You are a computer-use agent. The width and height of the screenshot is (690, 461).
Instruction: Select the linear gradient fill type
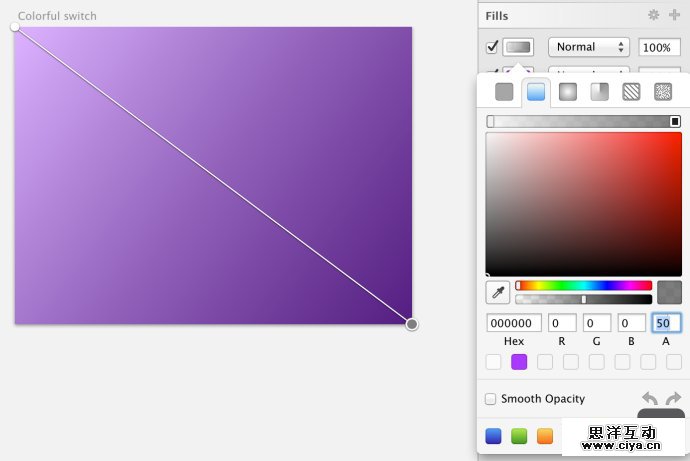pyautogui.click(x=536, y=92)
